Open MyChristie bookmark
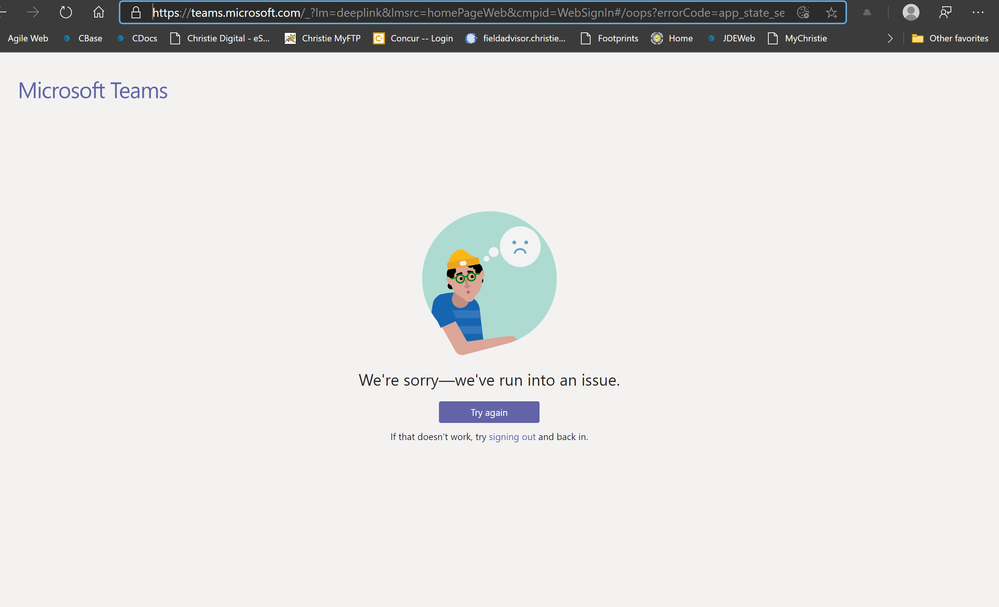Viewport: 999px width, 607px height. pos(798,38)
